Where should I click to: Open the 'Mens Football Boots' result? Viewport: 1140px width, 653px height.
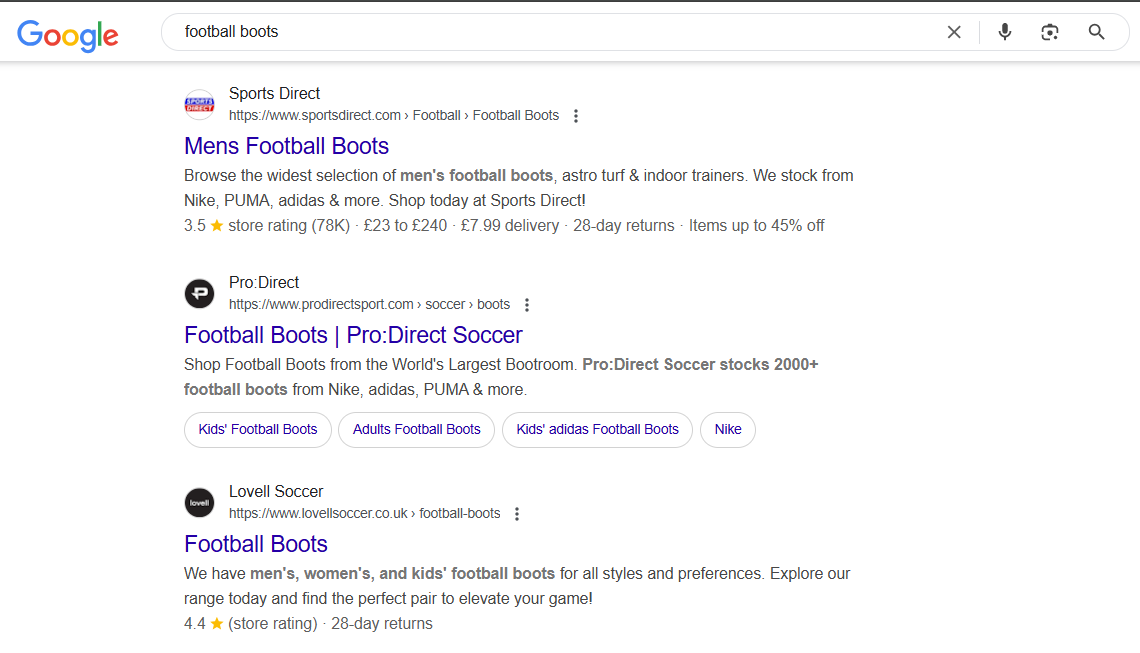click(x=286, y=146)
